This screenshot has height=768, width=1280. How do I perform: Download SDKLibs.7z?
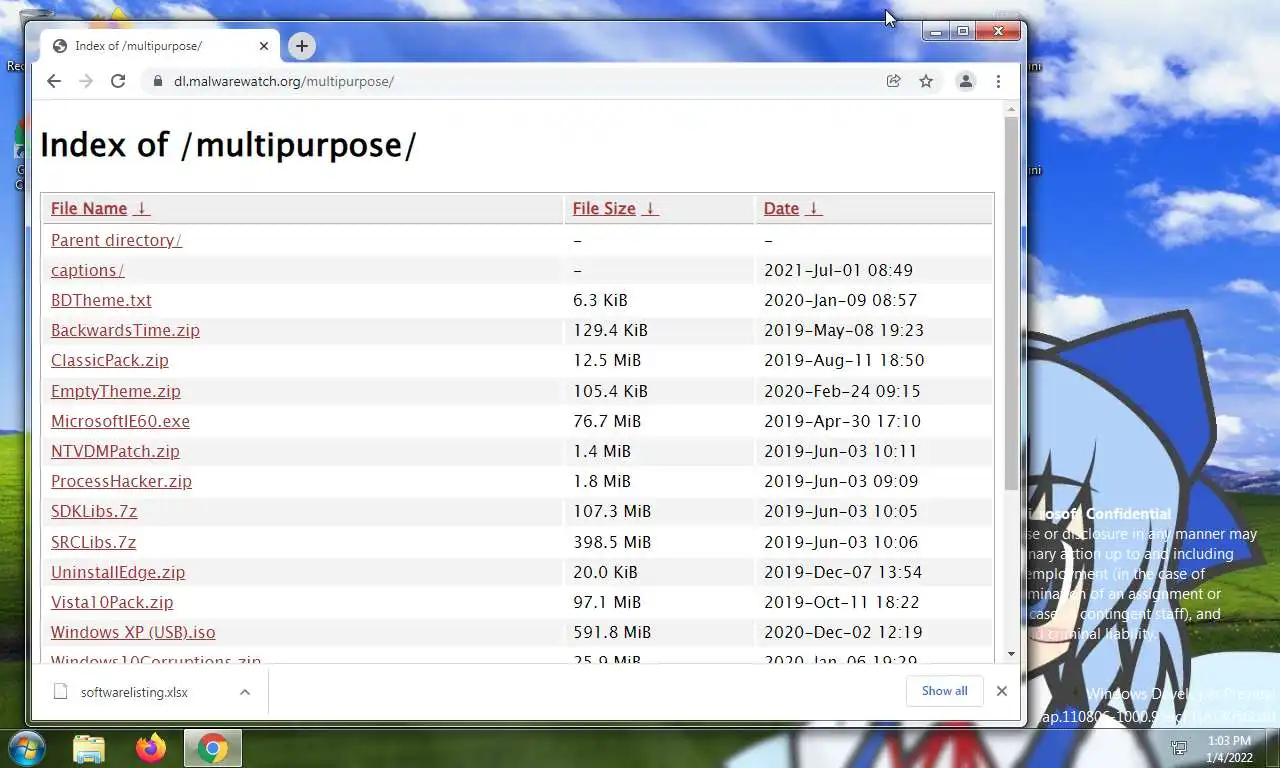(x=94, y=511)
